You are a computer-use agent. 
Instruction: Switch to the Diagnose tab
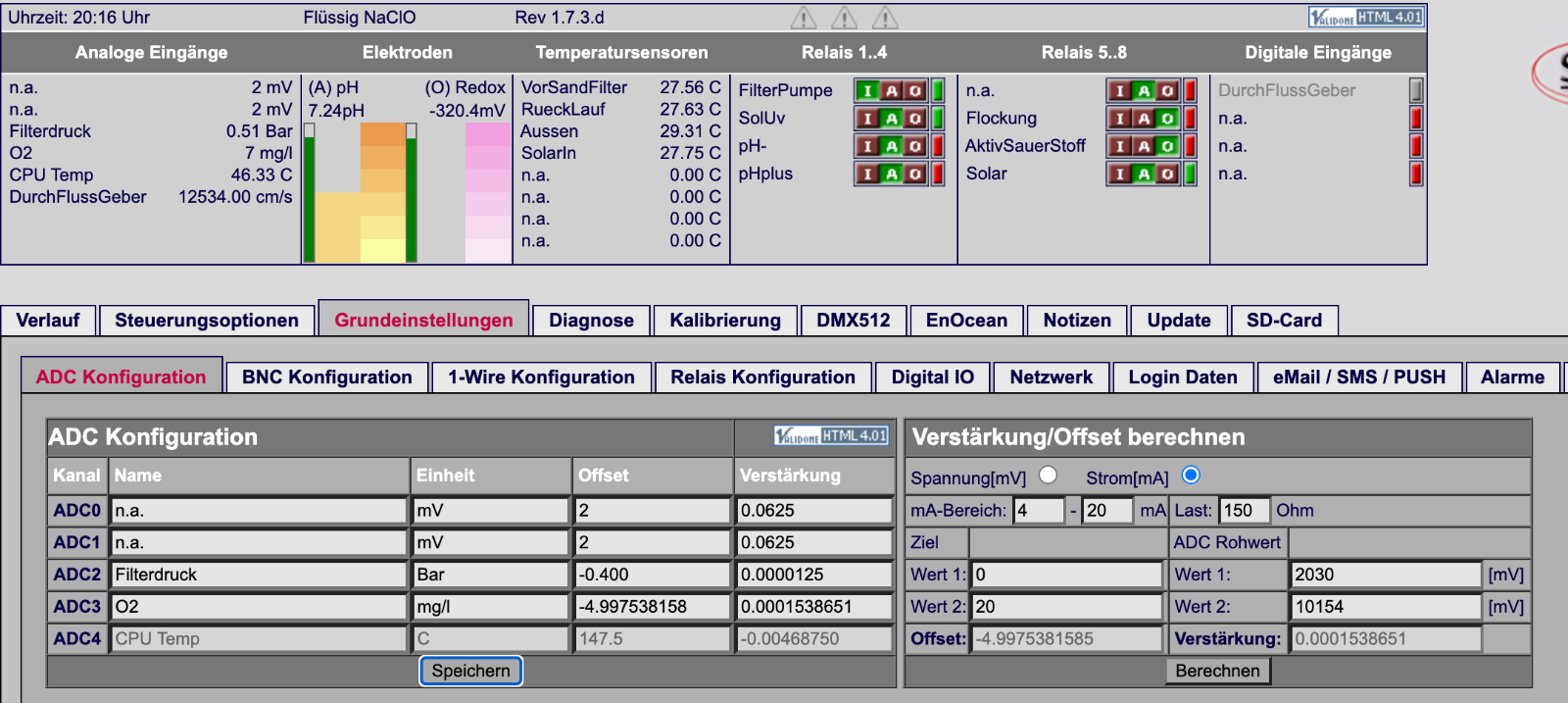point(591,321)
